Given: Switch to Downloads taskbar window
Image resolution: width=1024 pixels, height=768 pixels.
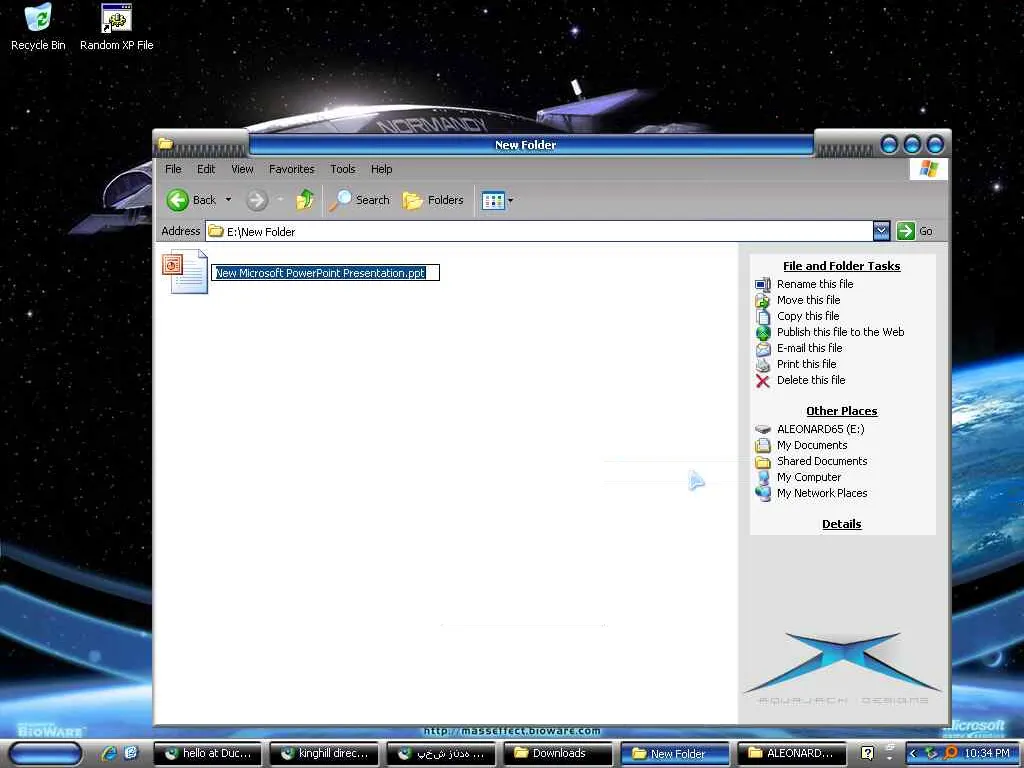Looking at the screenshot, I should tap(558, 754).
